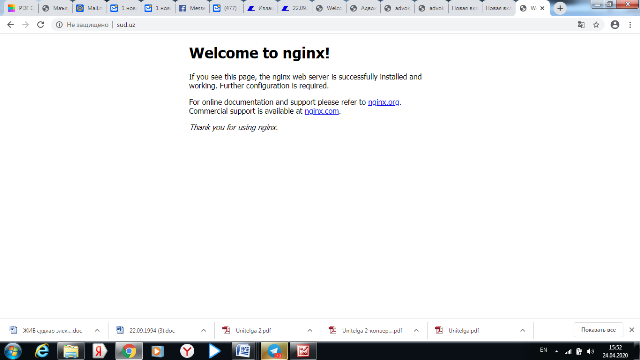640x360 pixels.
Task: Switch to the Mail.ru tab
Action: click(x=89, y=8)
